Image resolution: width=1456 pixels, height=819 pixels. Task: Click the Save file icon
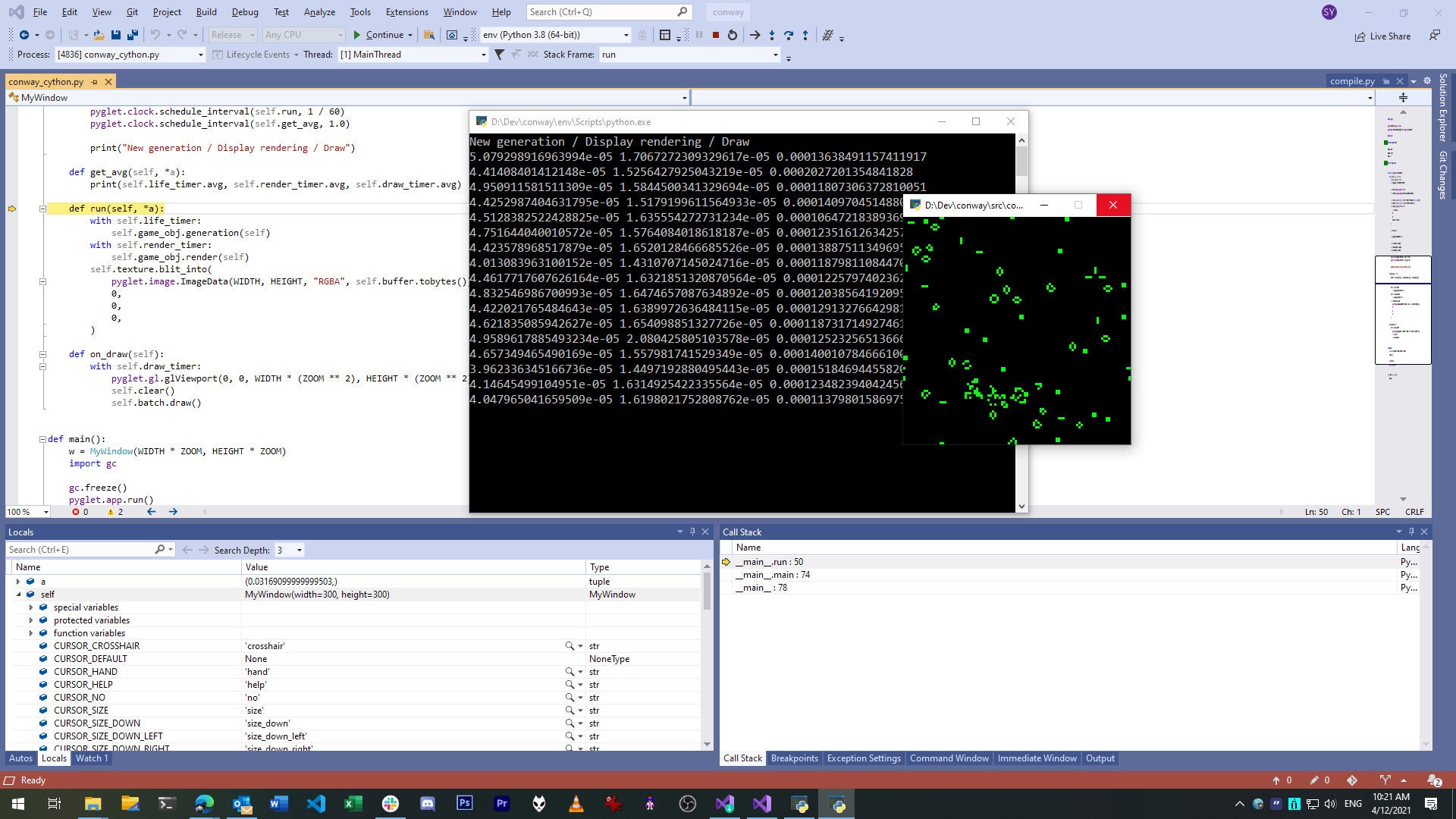coord(115,35)
